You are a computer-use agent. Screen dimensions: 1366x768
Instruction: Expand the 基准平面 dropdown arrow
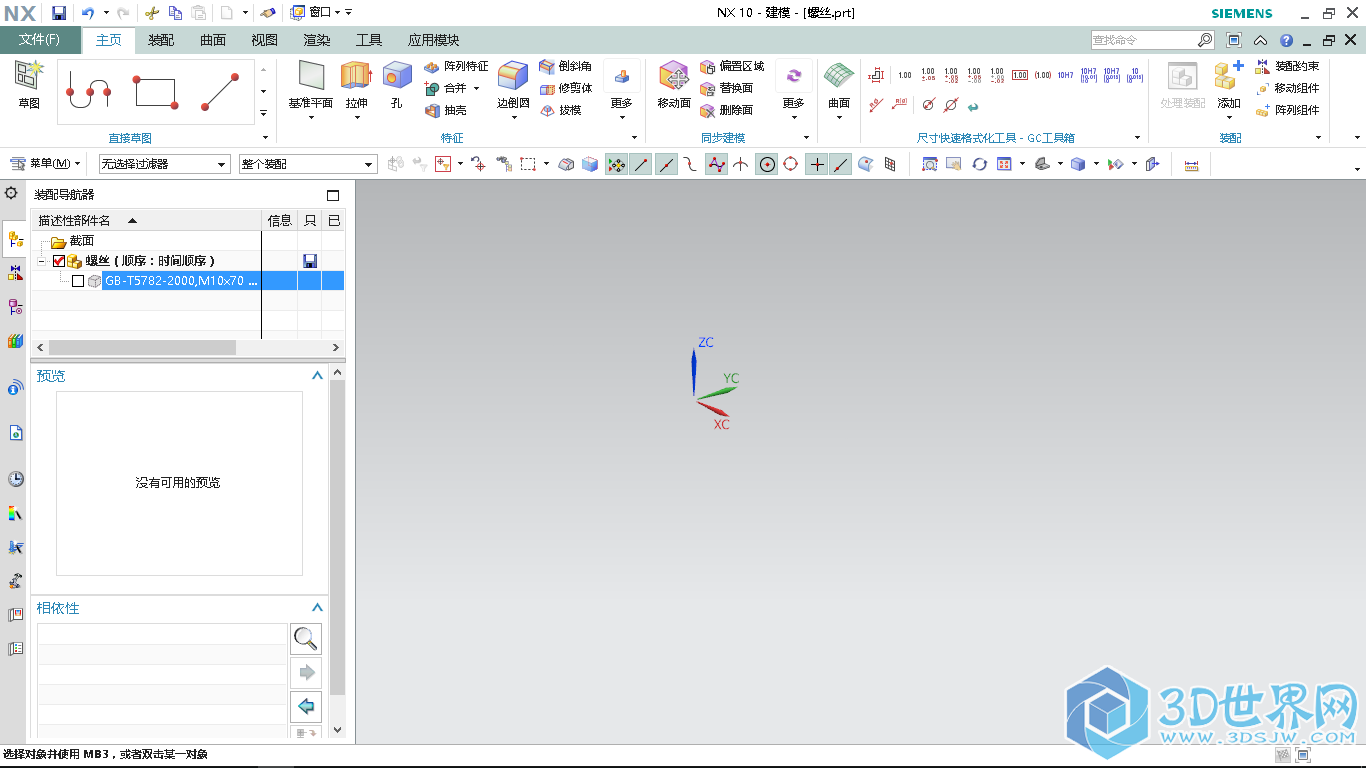pos(311,117)
